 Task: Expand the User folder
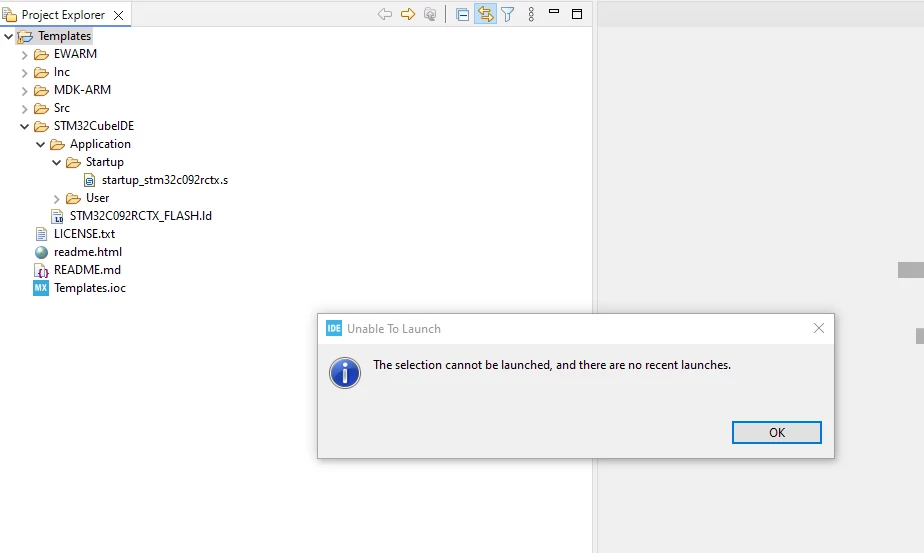coord(56,199)
